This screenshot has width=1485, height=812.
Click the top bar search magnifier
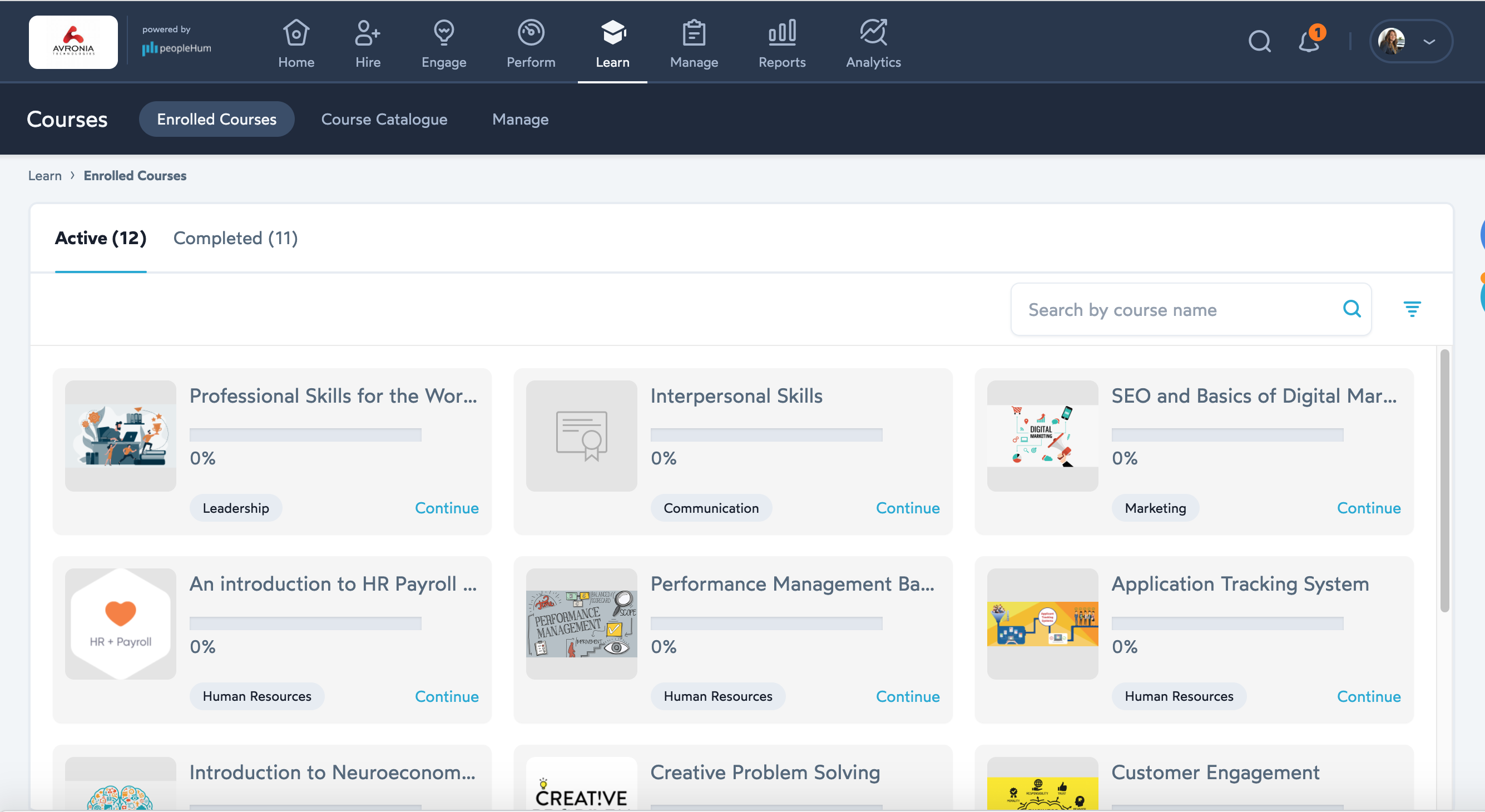(x=1259, y=42)
